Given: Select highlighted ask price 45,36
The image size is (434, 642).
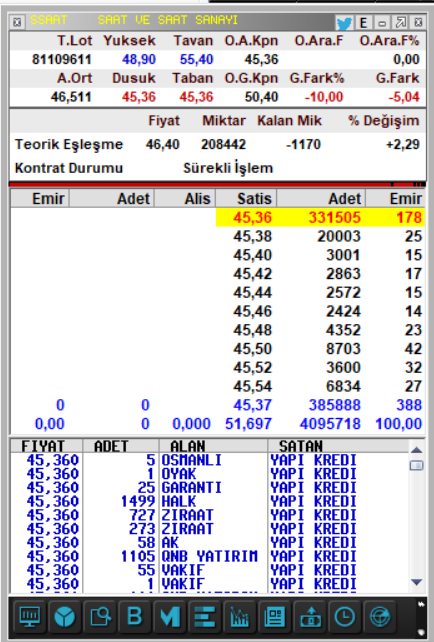Looking at the screenshot, I should [x=252, y=217].
